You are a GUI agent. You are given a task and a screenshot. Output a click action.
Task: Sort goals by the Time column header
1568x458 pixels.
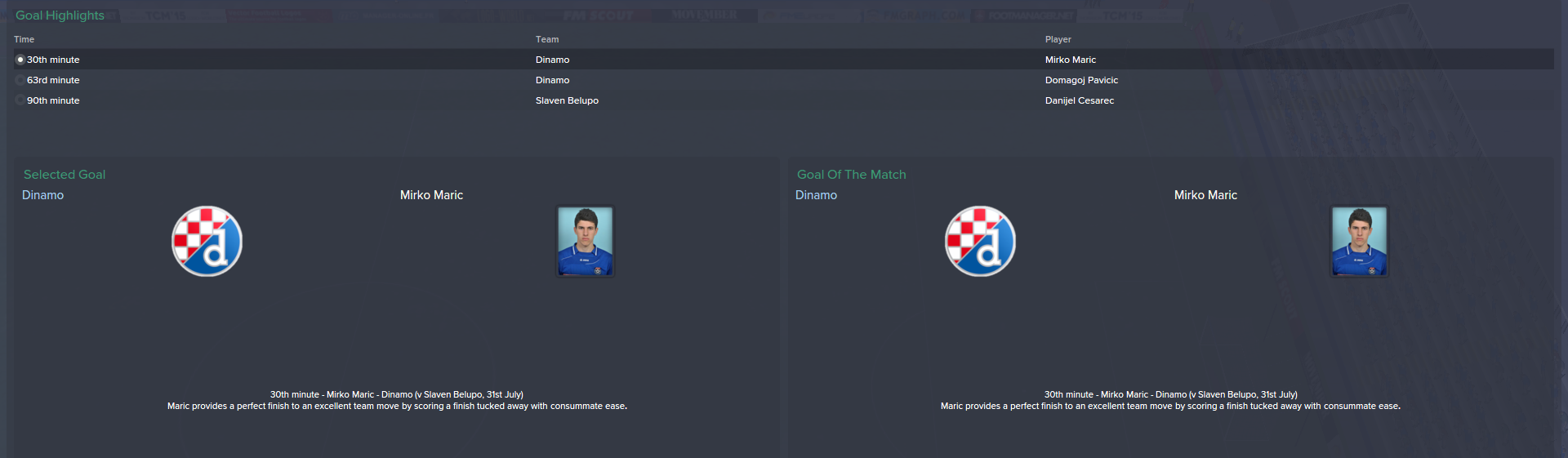coord(24,39)
